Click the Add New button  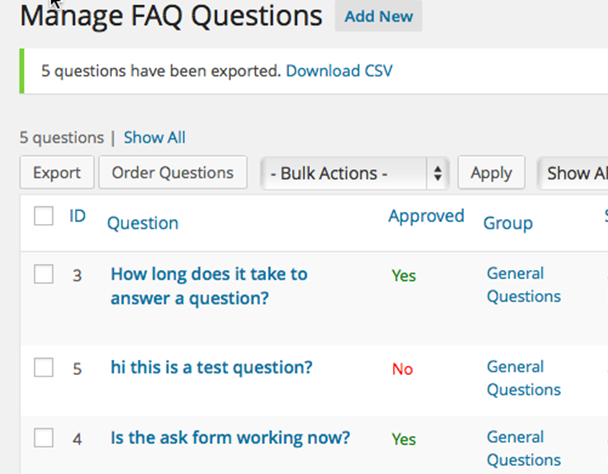[378, 17]
